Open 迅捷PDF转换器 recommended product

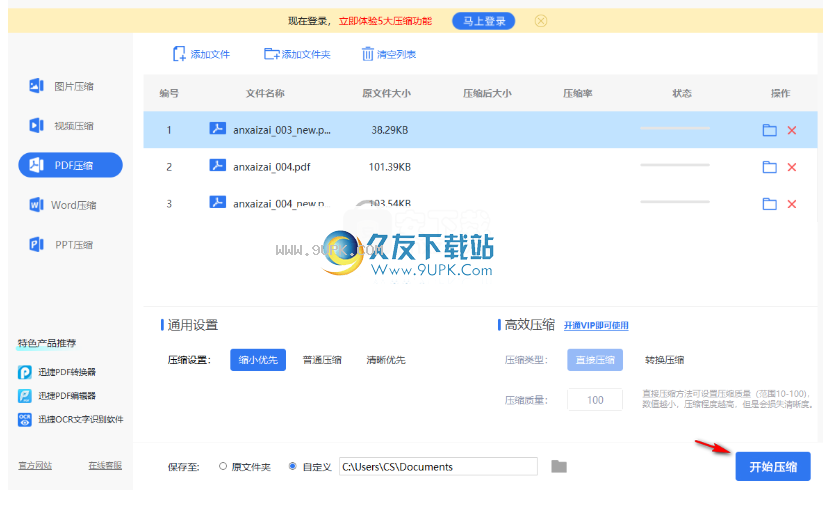pos(57,372)
